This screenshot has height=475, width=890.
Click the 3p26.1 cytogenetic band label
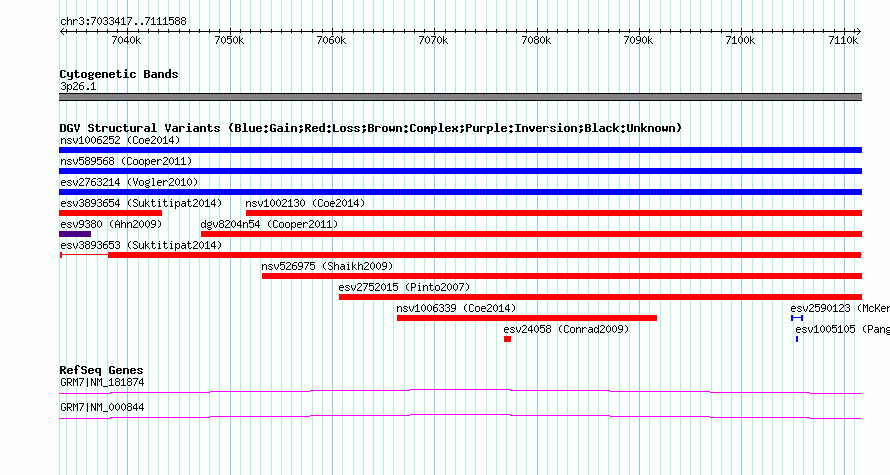pyautogui.click(x=78, y=87)
